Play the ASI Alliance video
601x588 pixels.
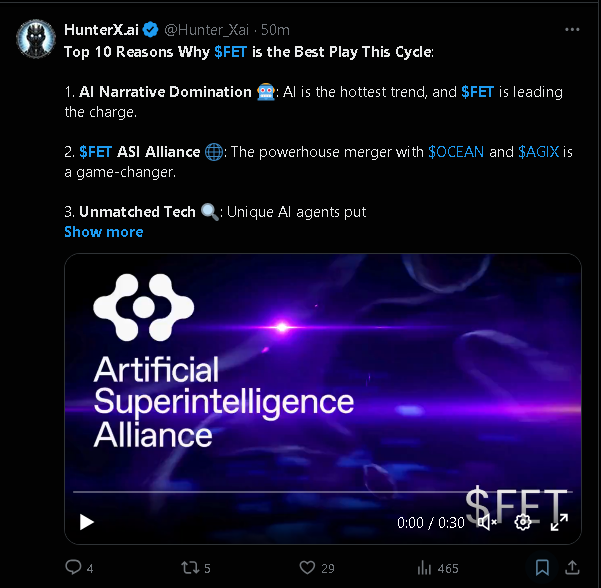tap(87, 522)
